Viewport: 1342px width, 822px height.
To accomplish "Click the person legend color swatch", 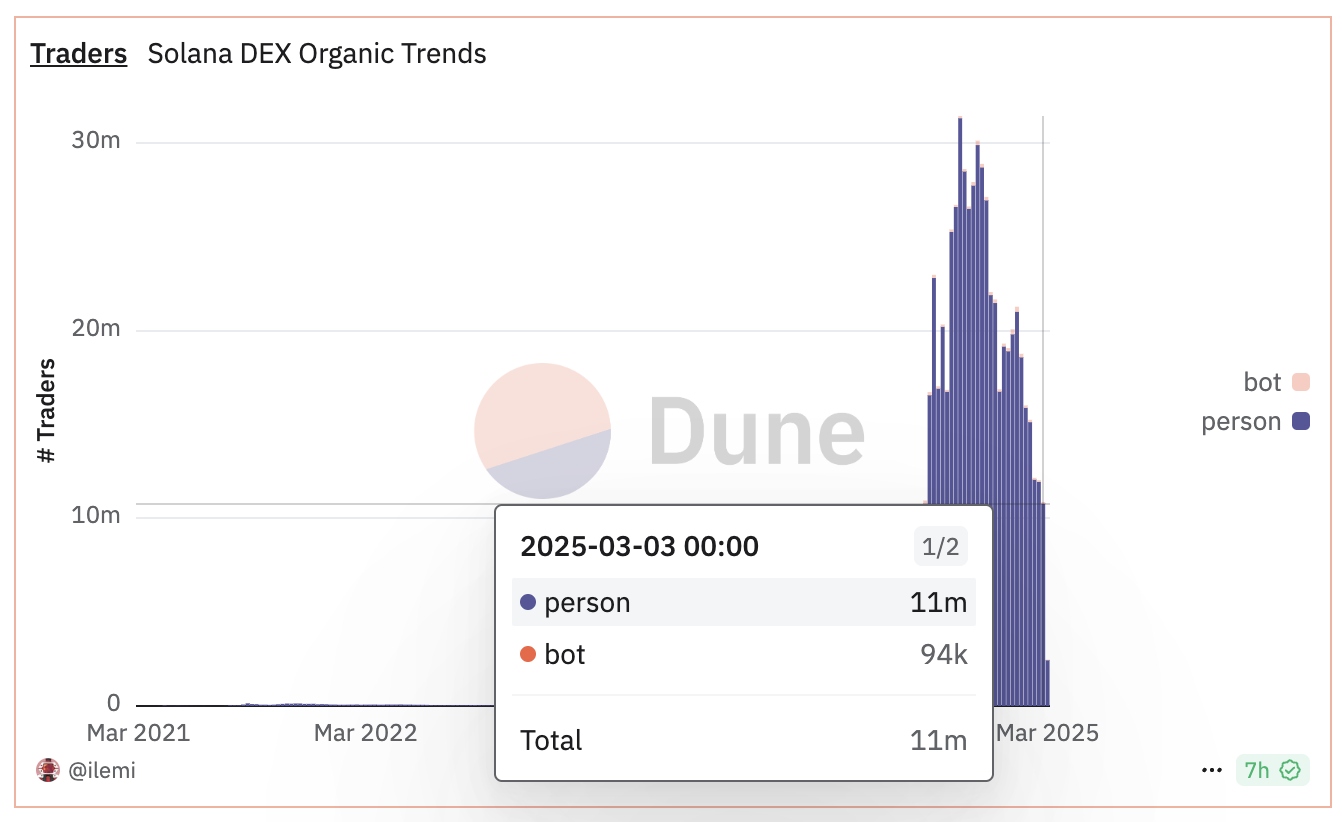I will point(1300,421).
